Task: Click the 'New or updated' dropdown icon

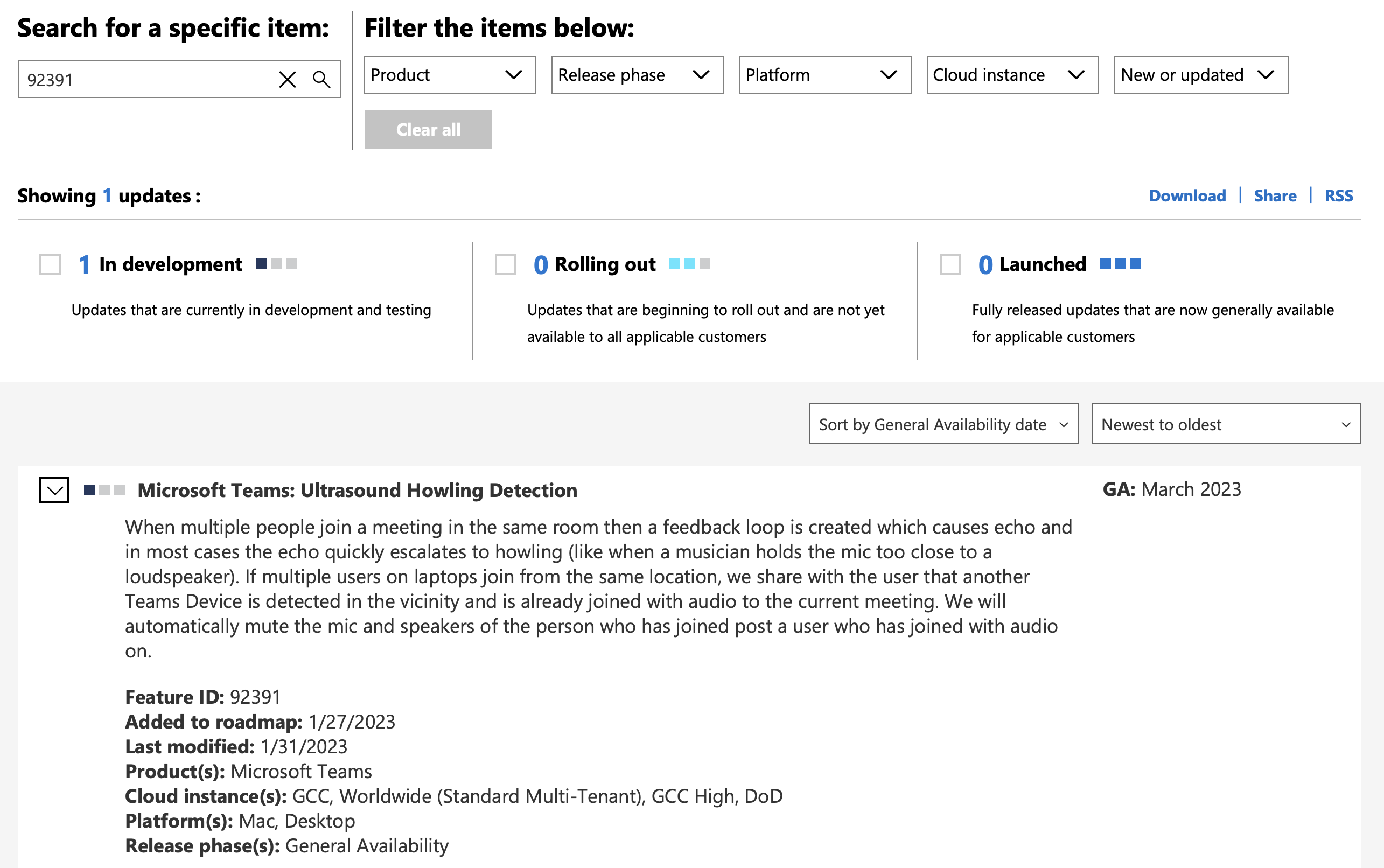Action: 1267,75
